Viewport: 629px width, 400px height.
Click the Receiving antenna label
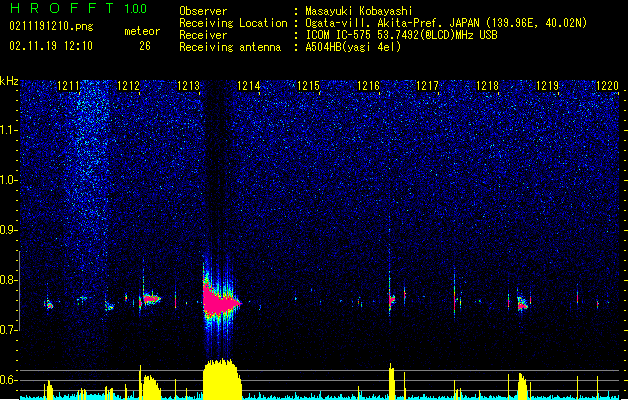(230, 47)
